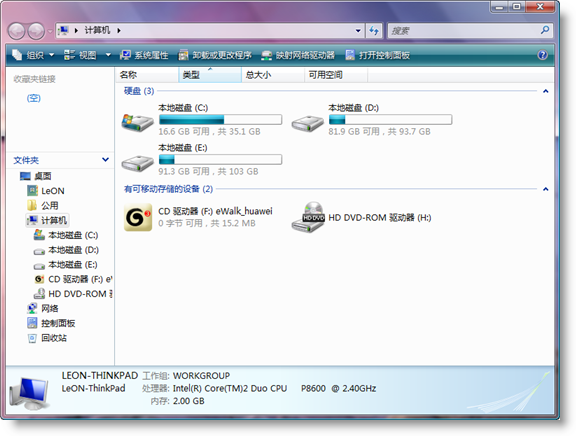576x436 pixels.
Task: Collapse the 文件夹 pane with its chevron
Action: [x=105, y=160]
